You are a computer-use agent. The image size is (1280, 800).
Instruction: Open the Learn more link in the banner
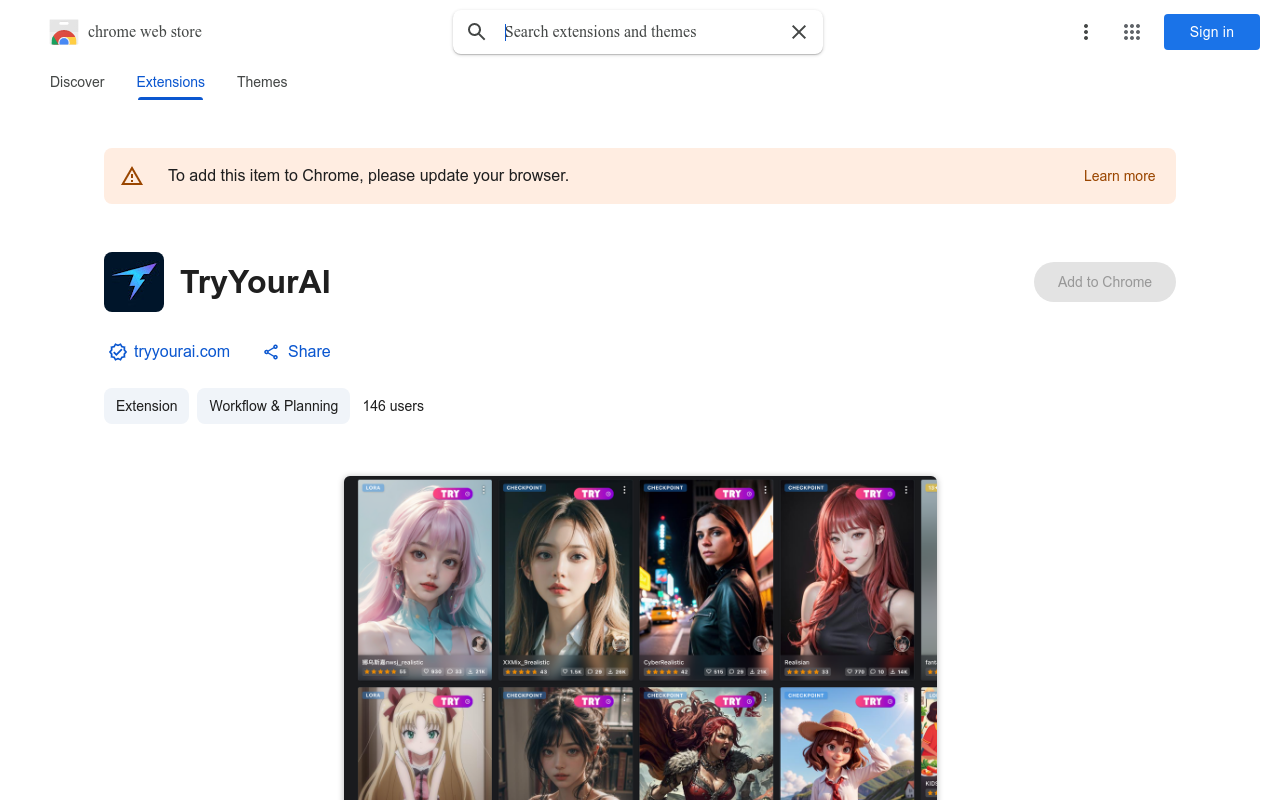tap(1119, 176)
